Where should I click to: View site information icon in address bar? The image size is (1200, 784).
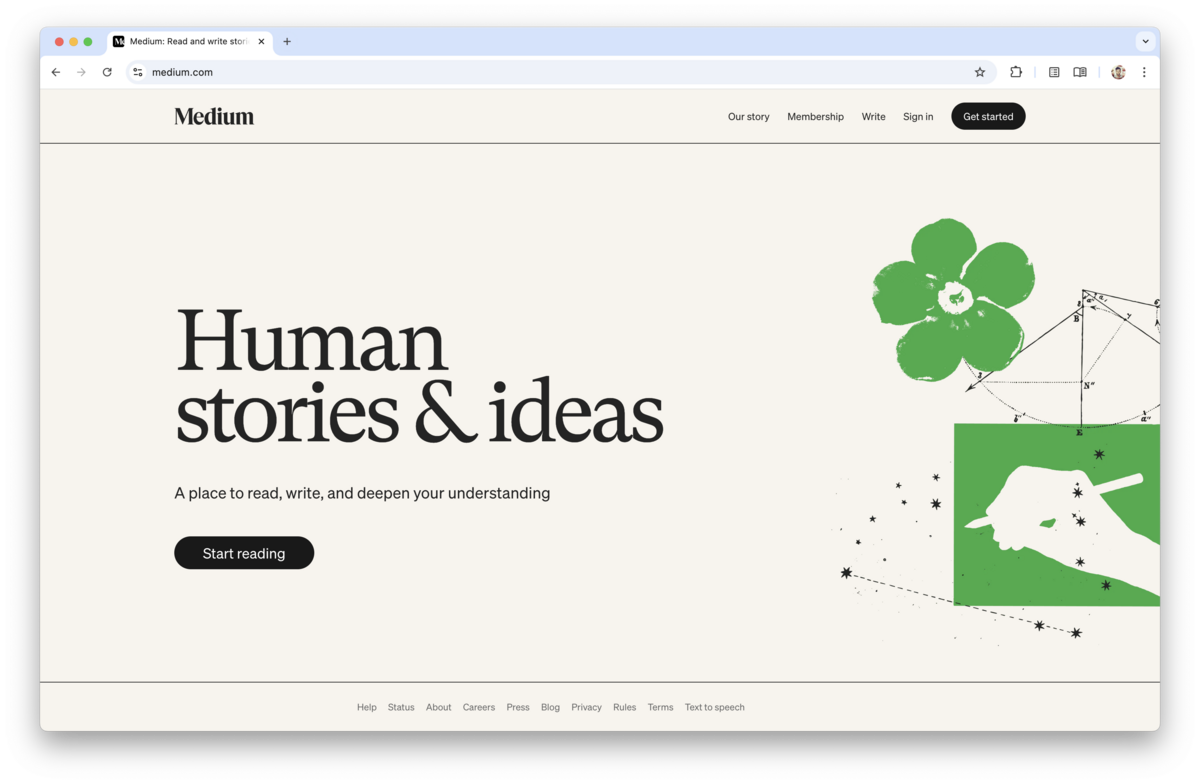coord(138,72)
